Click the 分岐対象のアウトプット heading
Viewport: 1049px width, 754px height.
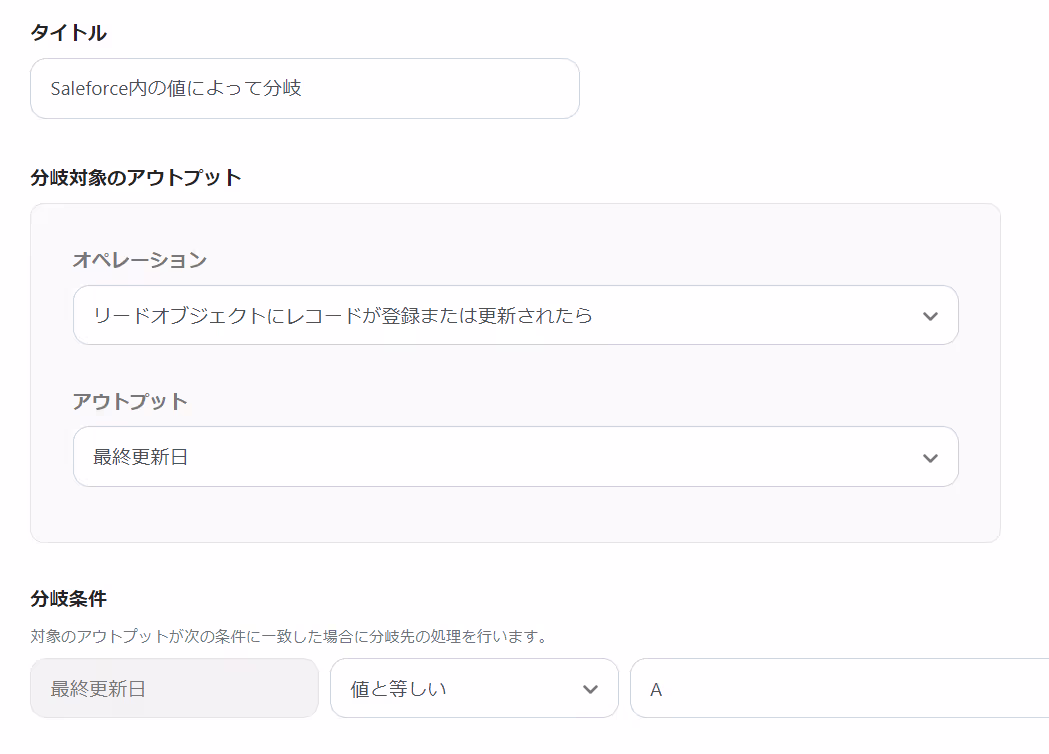point(136,178)
